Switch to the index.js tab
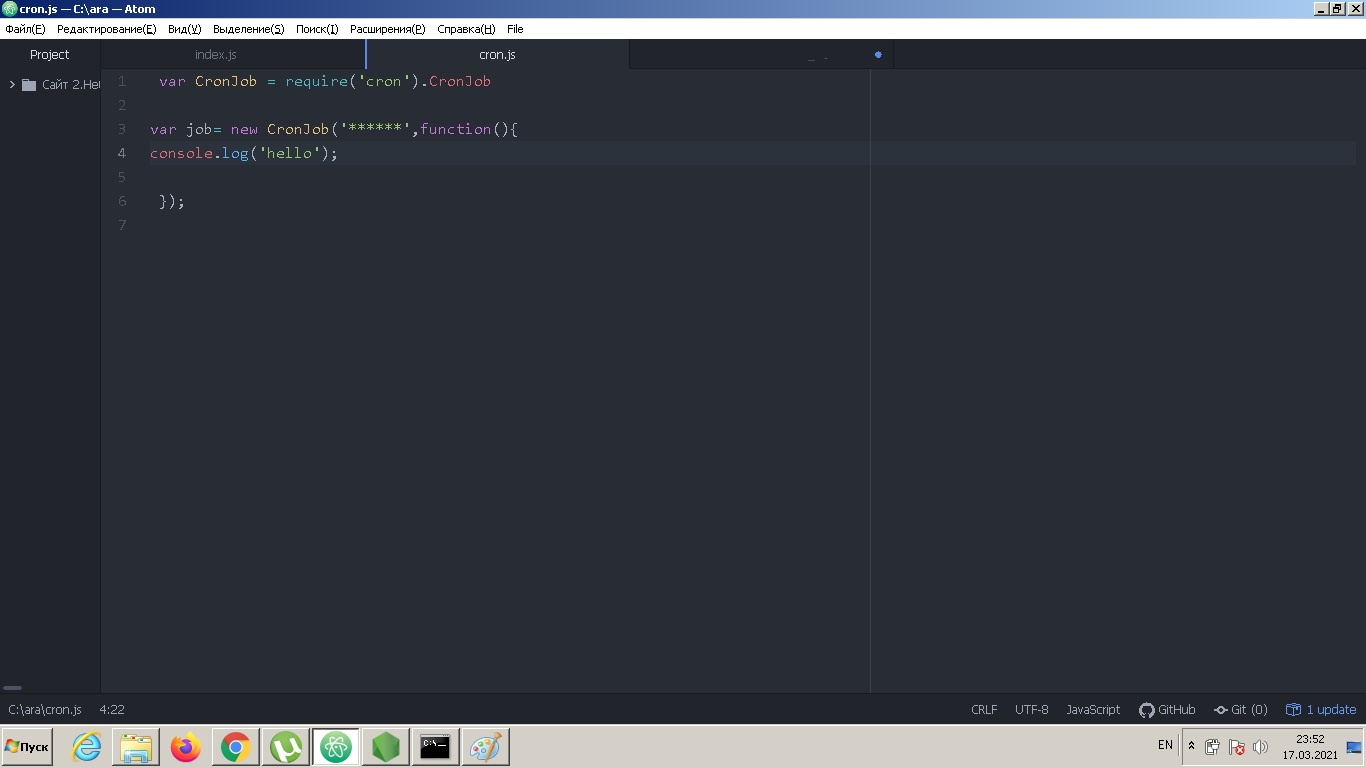The height and width of the screenshot is (768, 1366). pyautogui.click(x=216, y=55)
